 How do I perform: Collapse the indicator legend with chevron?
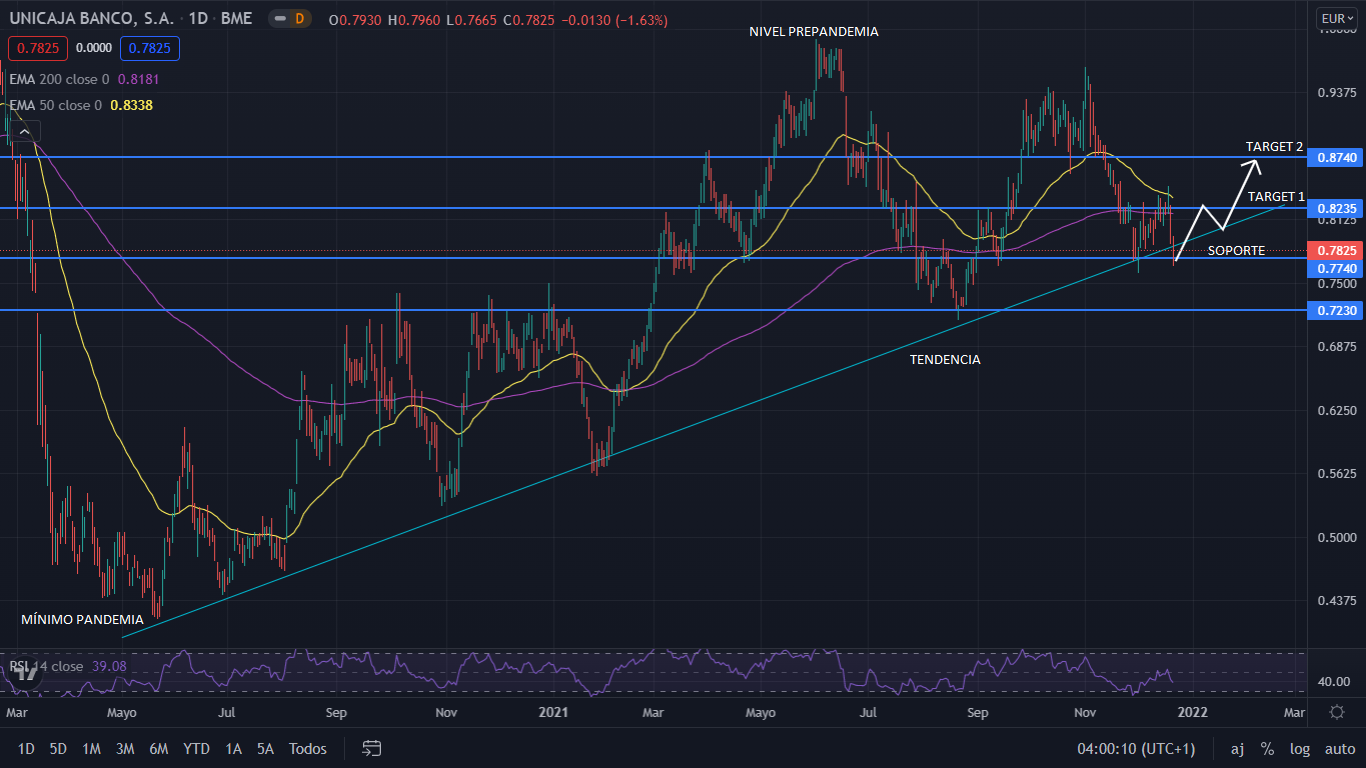click(25, 130)
